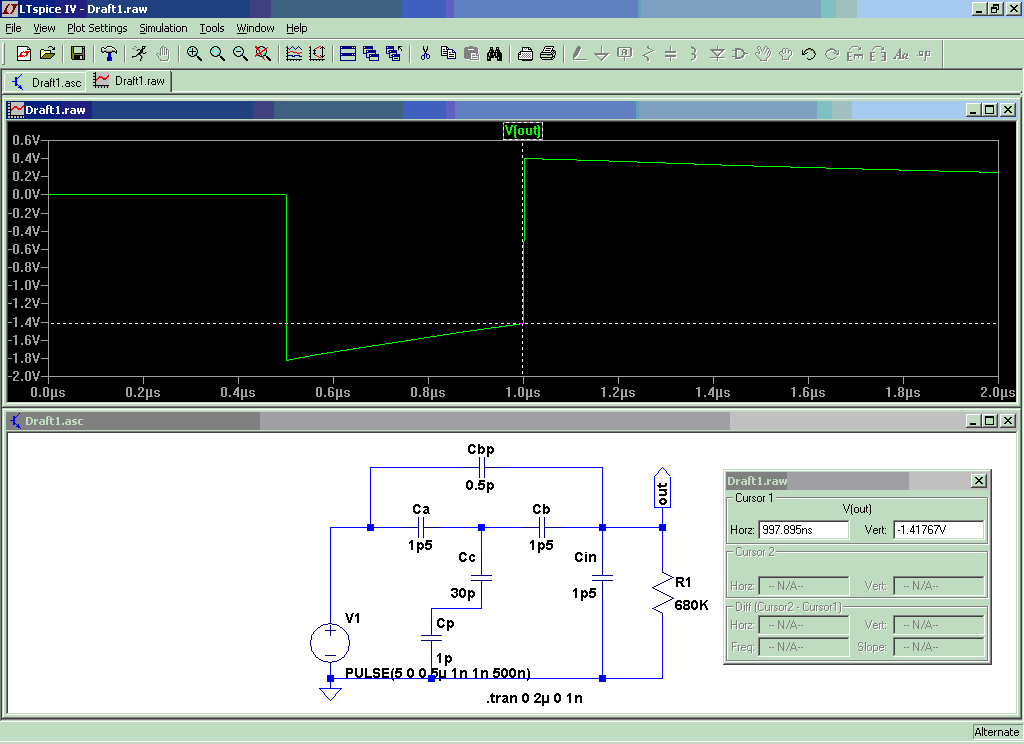Screen dimensions: 1024x744
Task: Open the Plot Settings menu
Action: [x=97, y=28]
